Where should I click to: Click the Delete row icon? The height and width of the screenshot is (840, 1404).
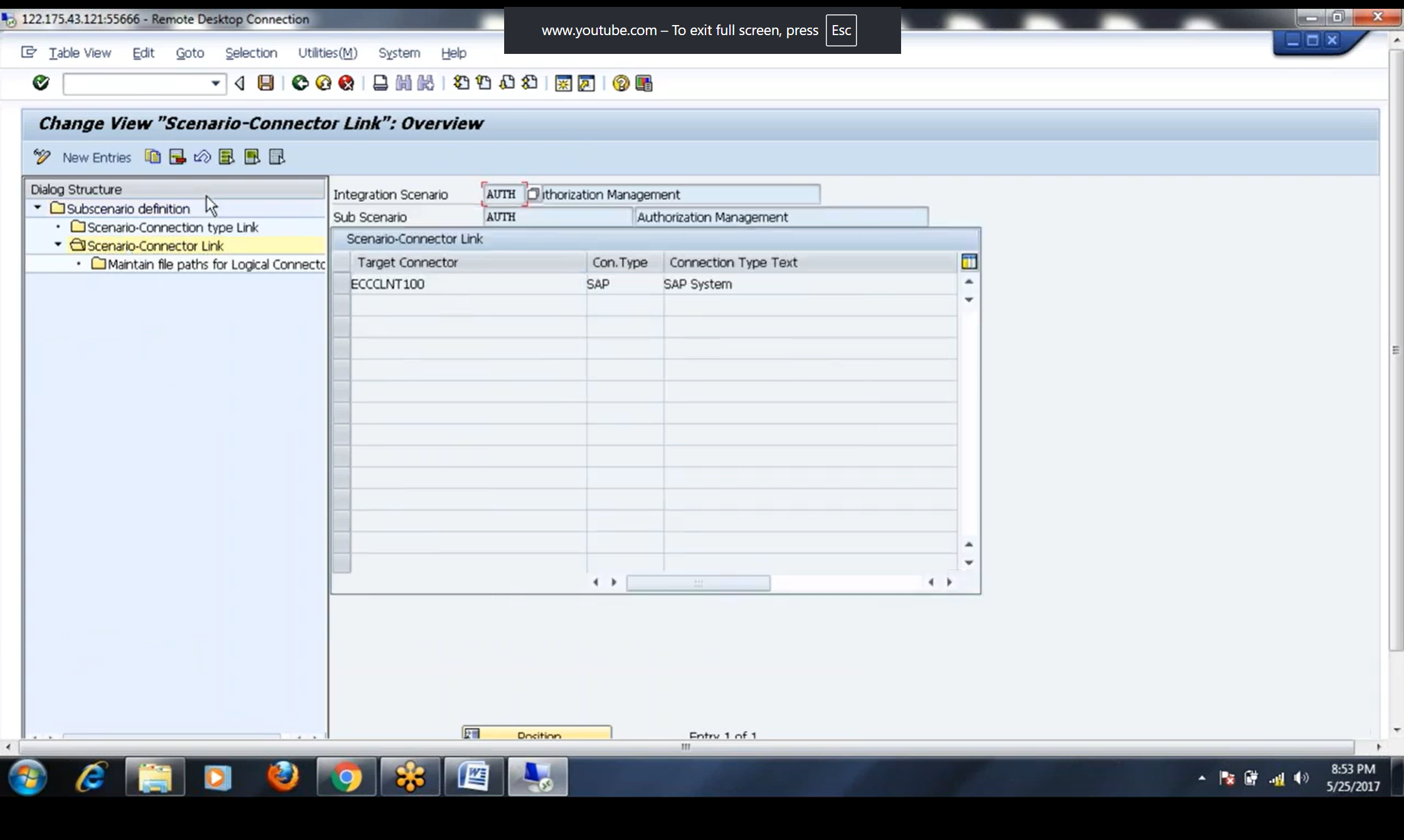point(177,157)
